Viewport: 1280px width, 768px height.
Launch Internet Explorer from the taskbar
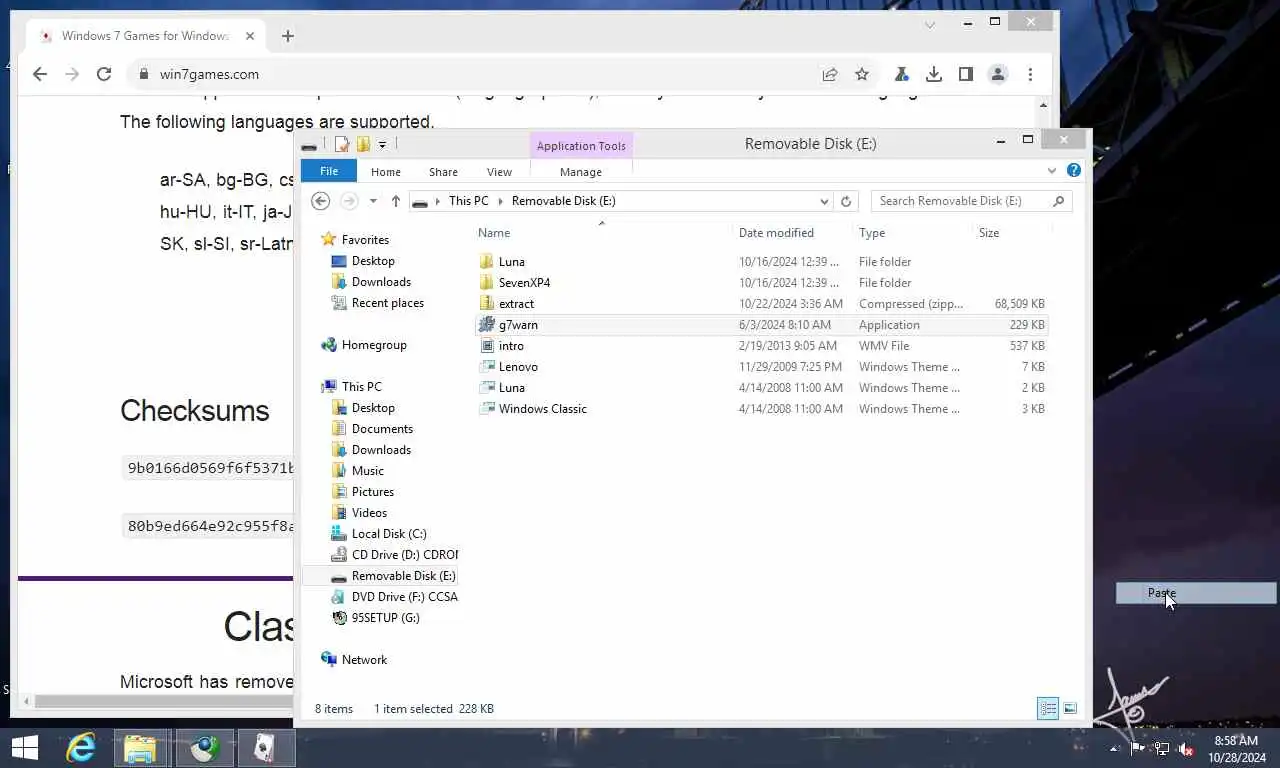[80, 748]
